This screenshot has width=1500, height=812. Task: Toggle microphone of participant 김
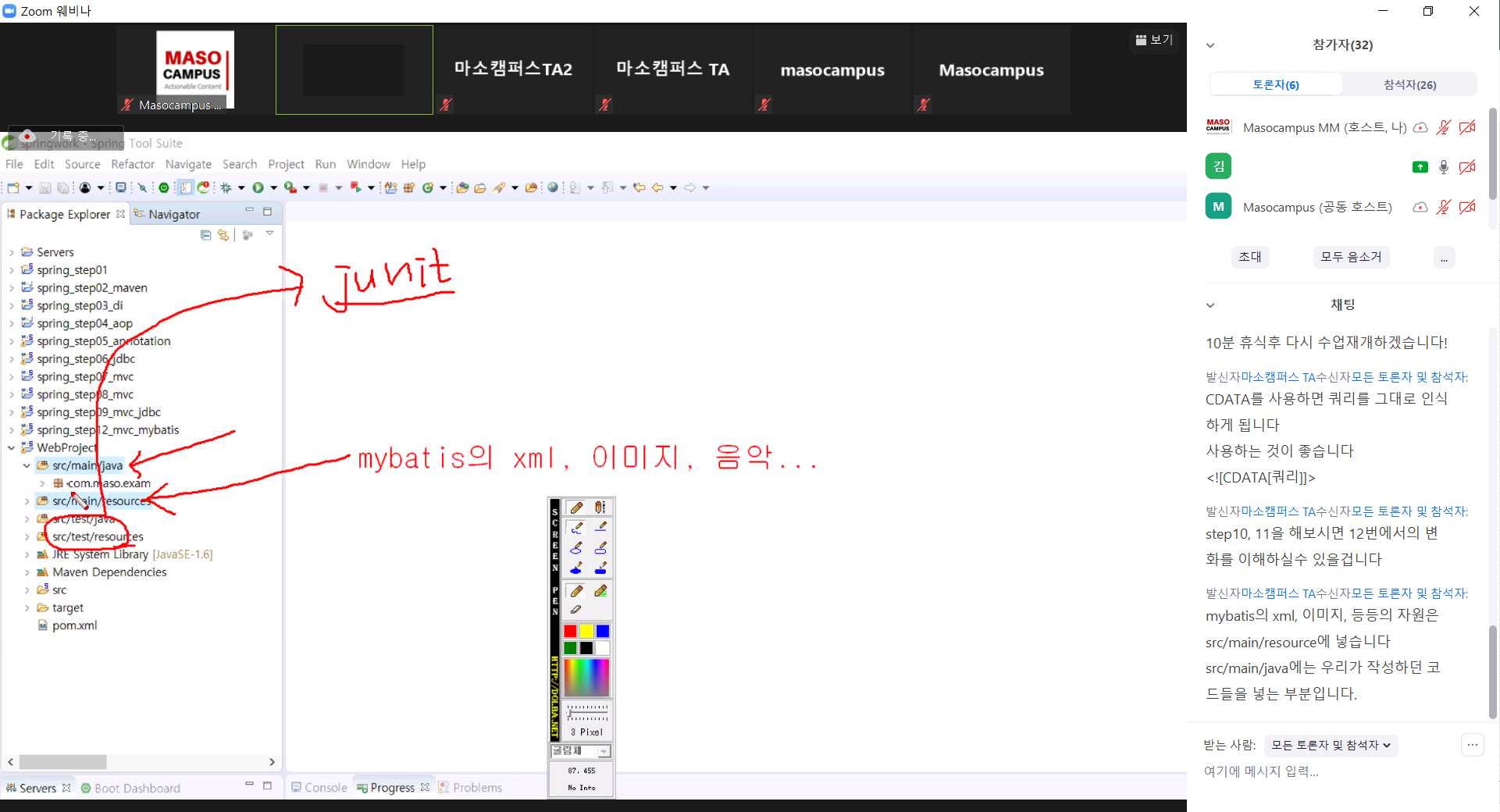tap(1443, 167)
